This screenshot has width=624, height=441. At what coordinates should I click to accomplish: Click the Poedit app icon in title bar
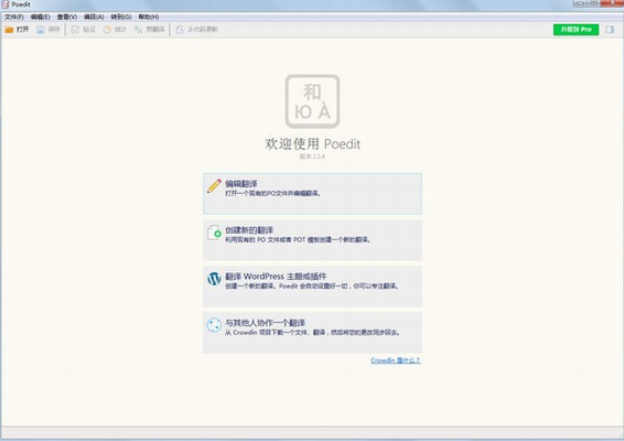pos(5,4)
